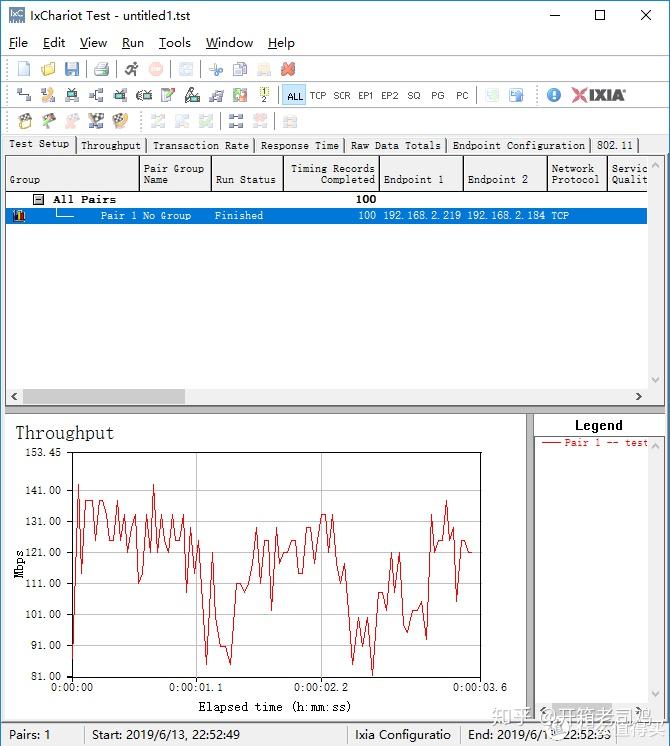This screenshot has width=670, height=746.
Task: Add a video pair with TV icon
Action: [x=72, y=95]
